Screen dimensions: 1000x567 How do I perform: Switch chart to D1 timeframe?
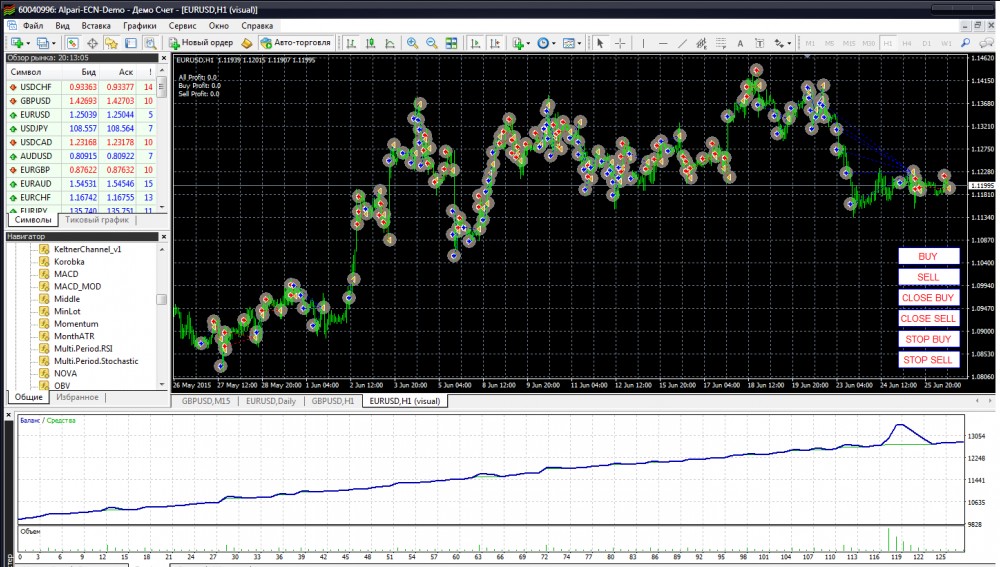click(x=927, y=43)
